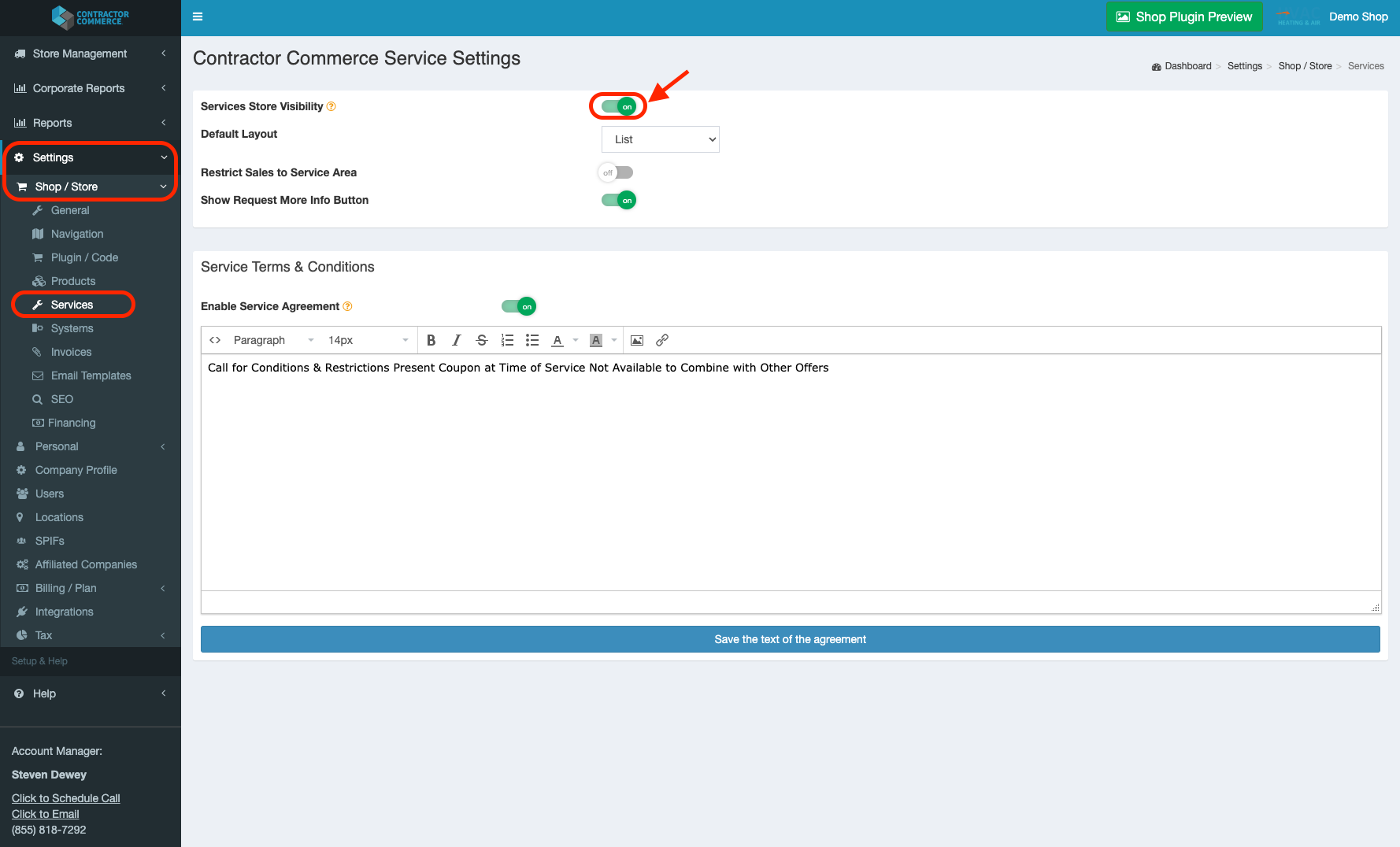Click the Settings gear icon in sidebar
The height and width of the screenshot is (847, 1400).
pos(20,157)
